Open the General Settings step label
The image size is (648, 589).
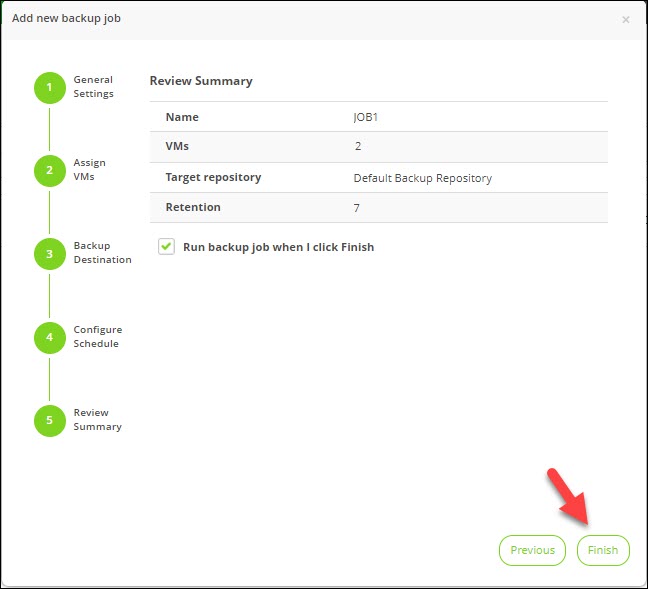tap(93, 87)
